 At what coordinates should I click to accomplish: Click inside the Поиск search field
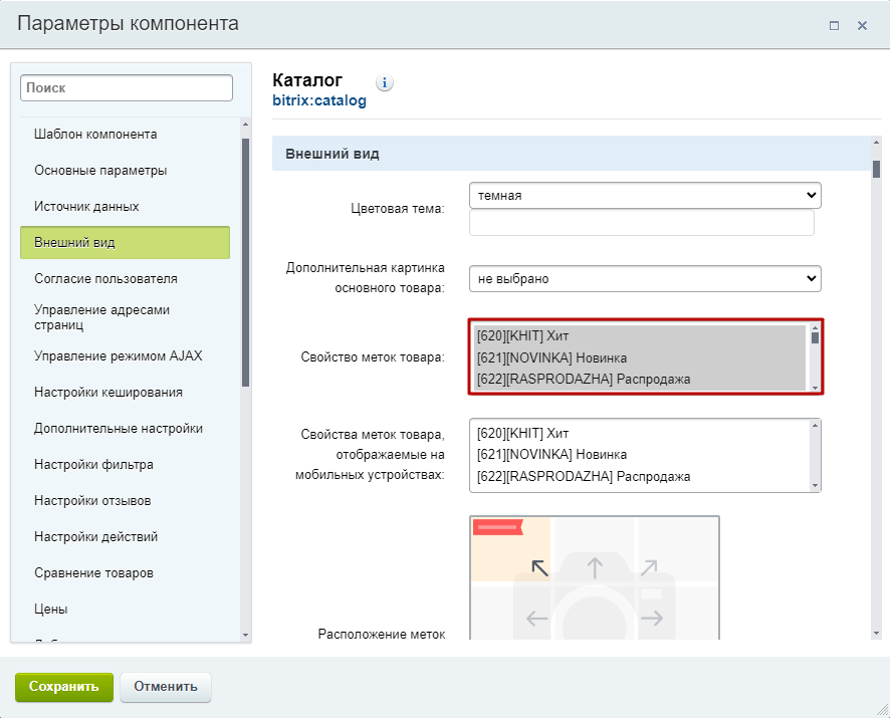click(x=125, y=87)
